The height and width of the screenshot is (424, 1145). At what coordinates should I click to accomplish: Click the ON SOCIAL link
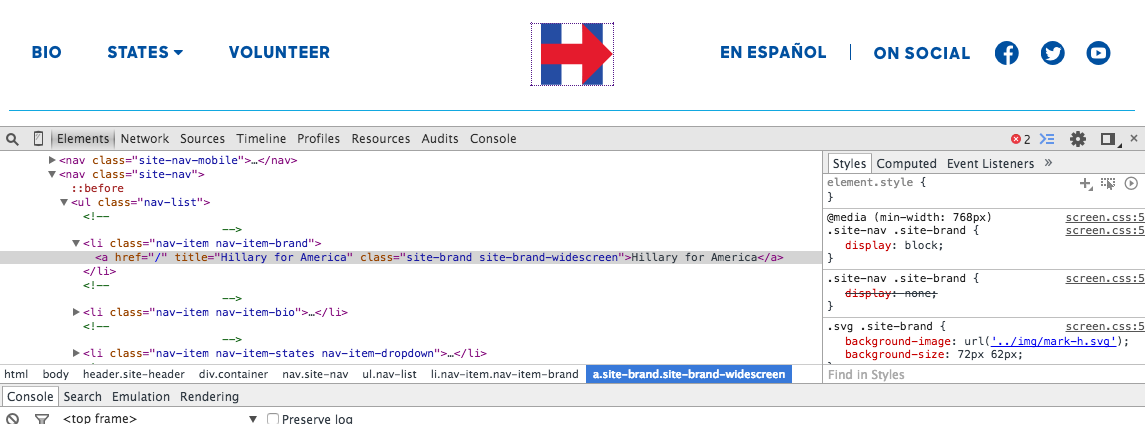[922, 53]
